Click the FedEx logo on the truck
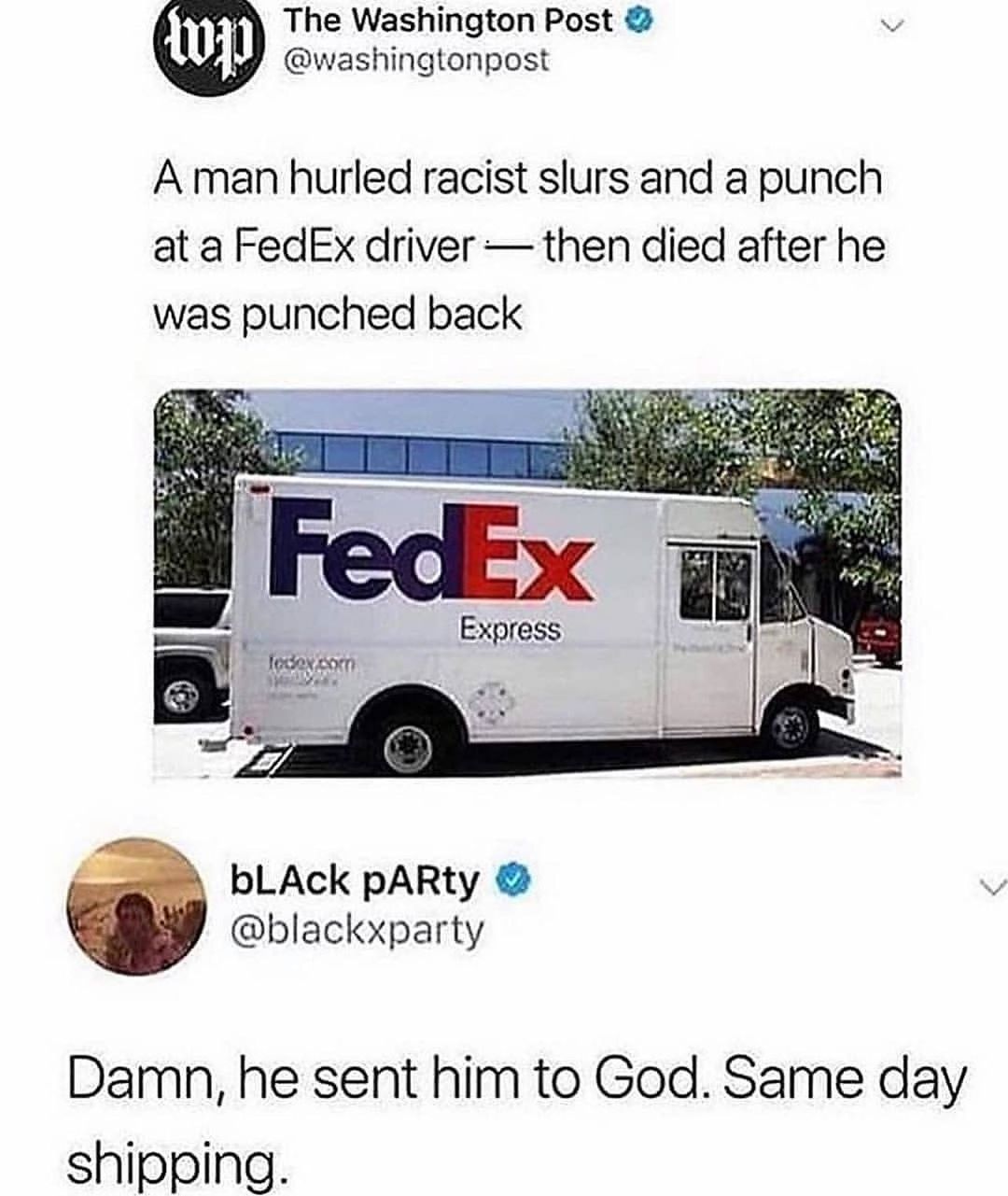1008x1196 pixels. pyautogui.click(x=431, y=555)
